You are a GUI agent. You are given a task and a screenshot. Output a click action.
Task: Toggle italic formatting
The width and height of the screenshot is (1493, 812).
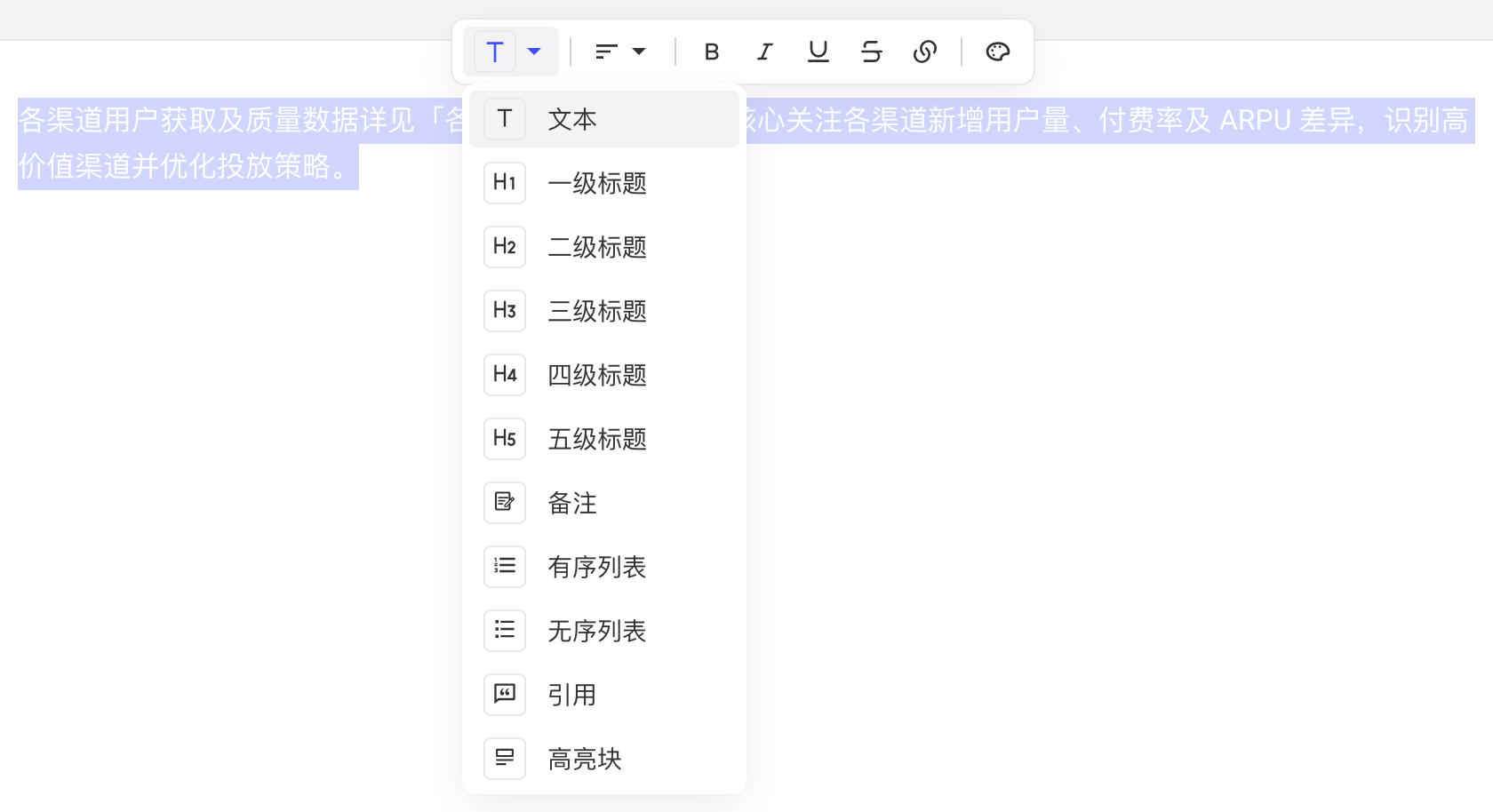[x=764, y=52]
